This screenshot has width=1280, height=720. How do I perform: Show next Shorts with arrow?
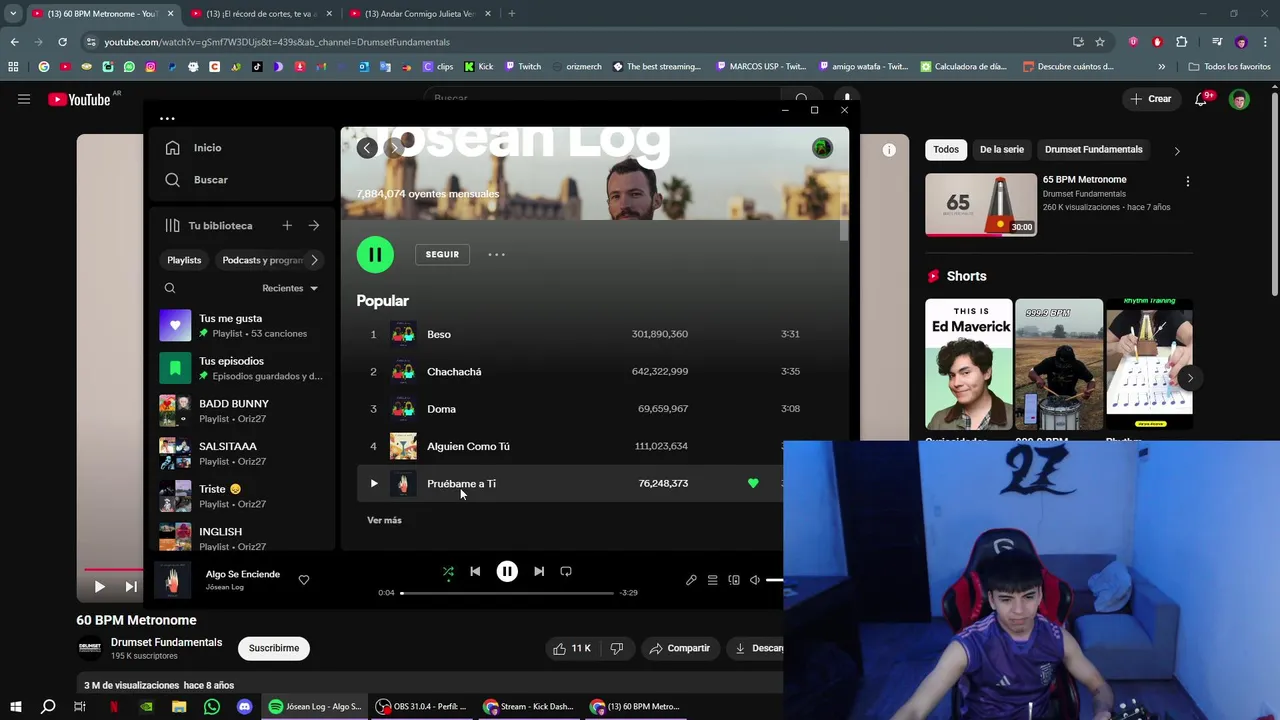(1190, 377)
